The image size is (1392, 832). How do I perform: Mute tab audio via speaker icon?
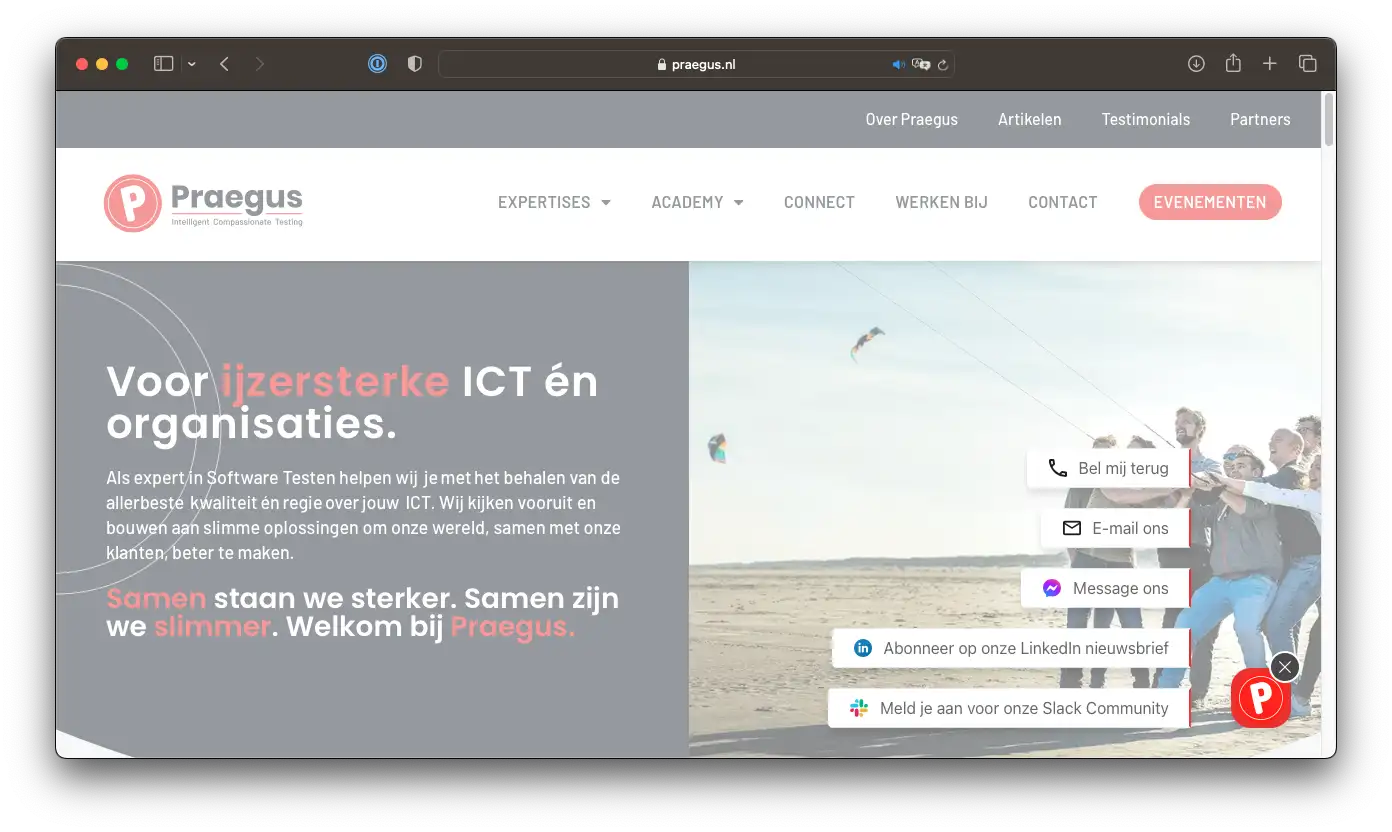pyautogui.click(x=898, y=64)
